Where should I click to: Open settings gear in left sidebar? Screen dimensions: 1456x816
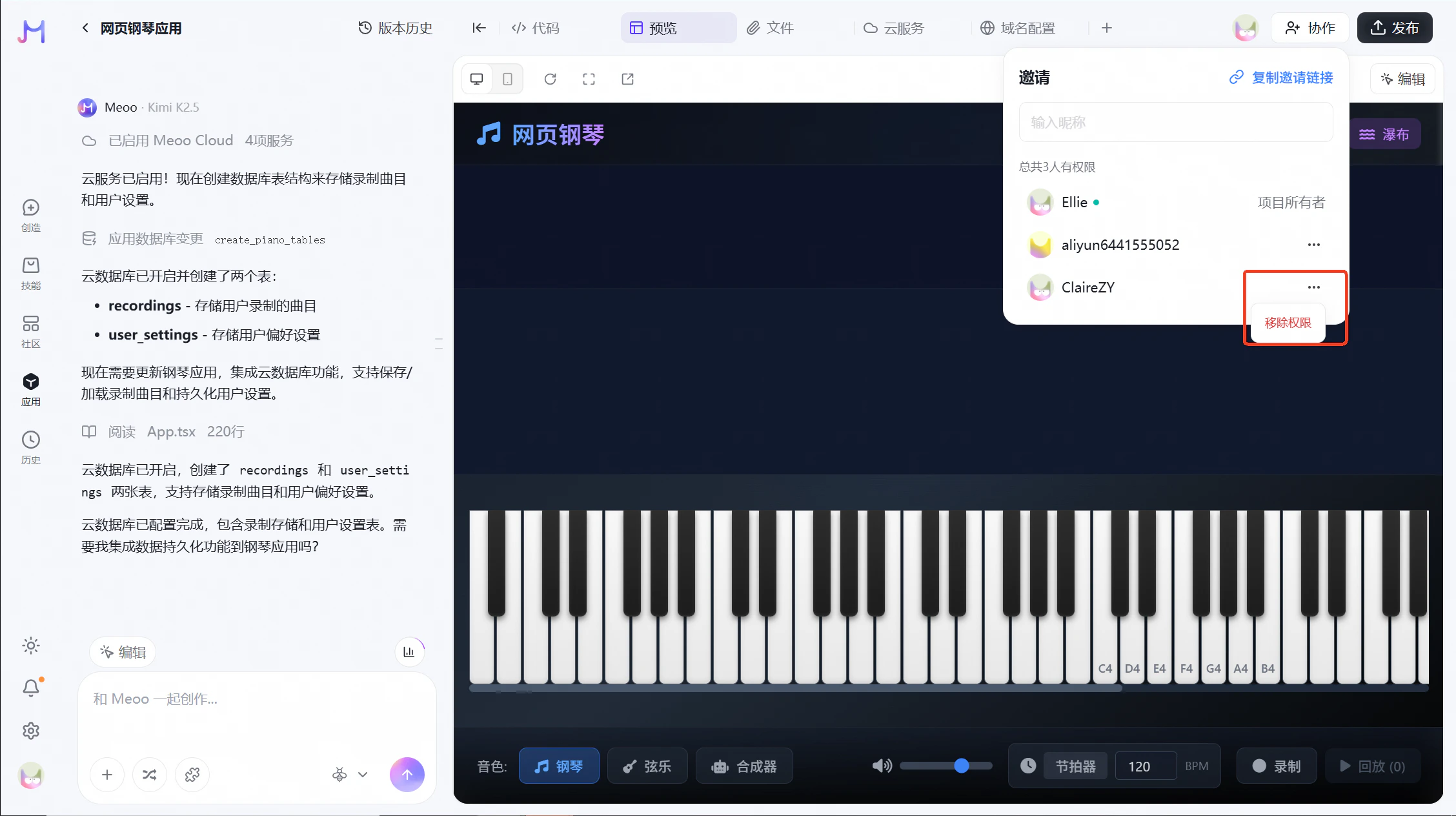[x=31, y=731]
